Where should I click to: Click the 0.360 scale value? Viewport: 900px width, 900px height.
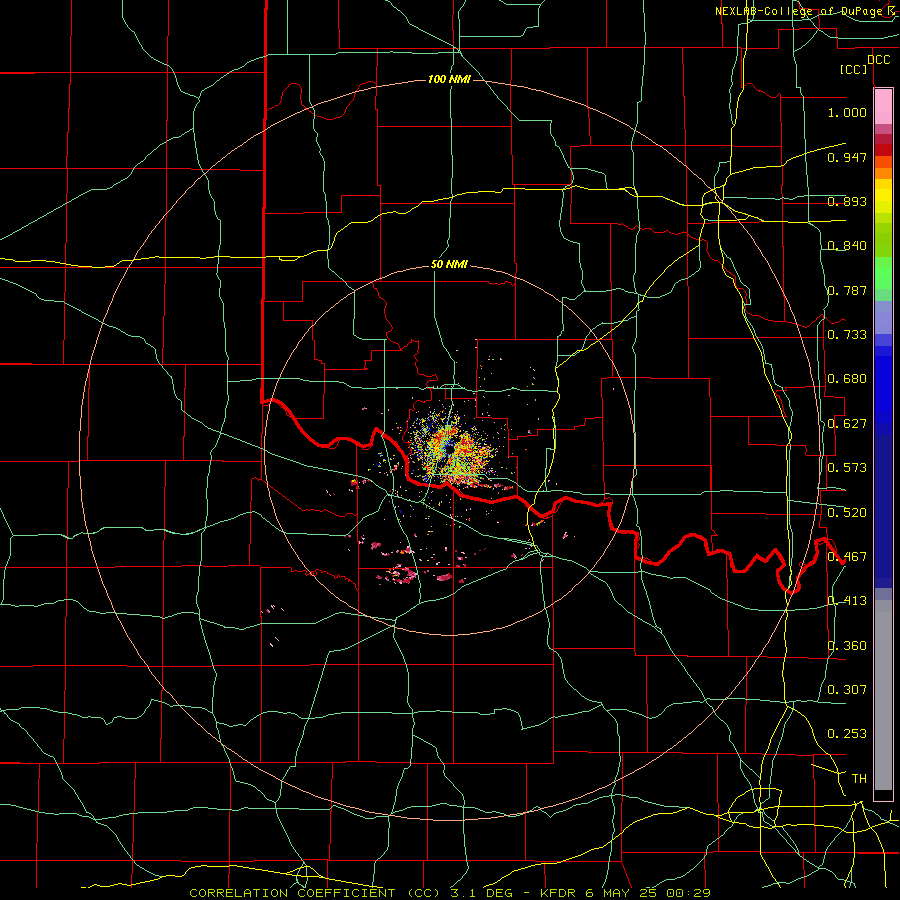847,646
